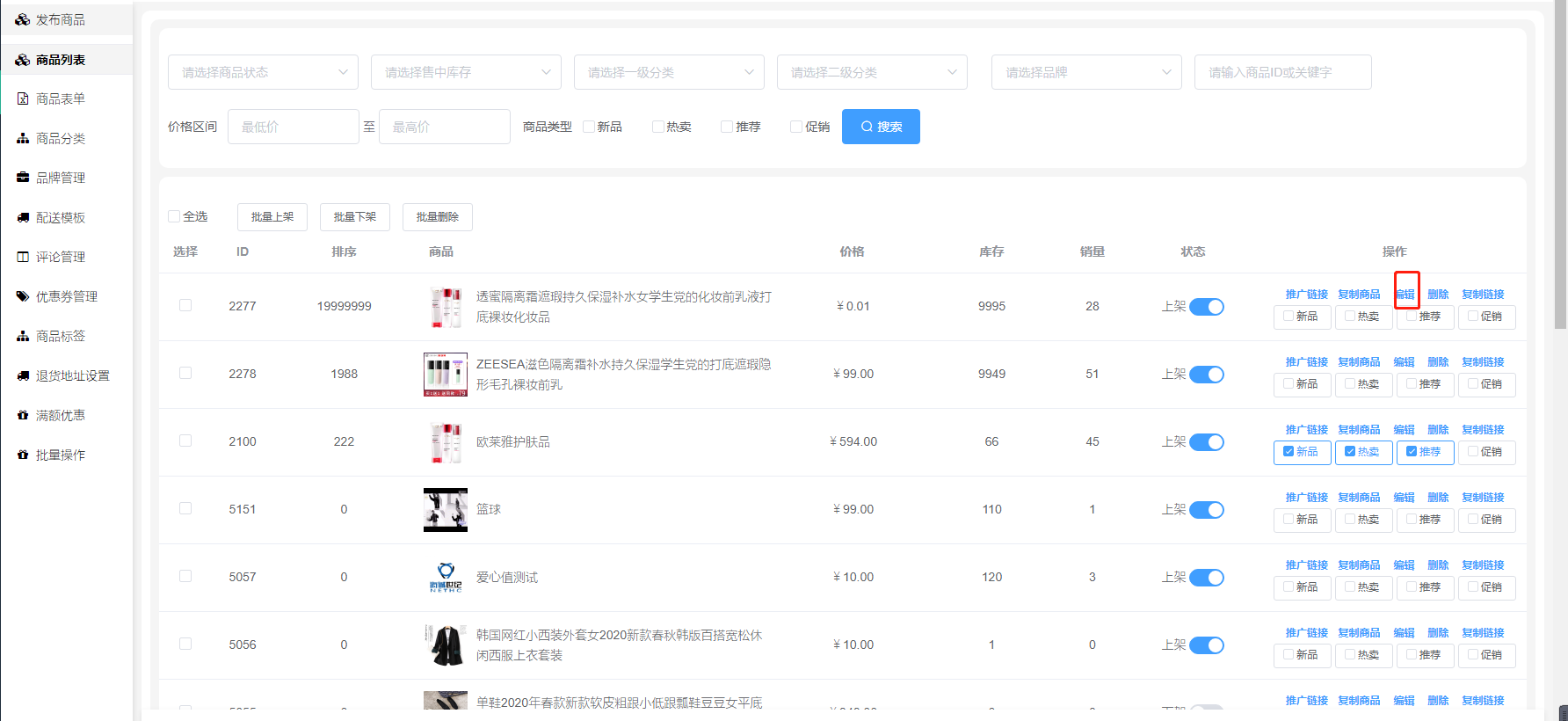Image resolution: width=1568 pixels, height=721 pixels.
Task: Click the 满额优惠 gift icon
Action: (23, 415)
